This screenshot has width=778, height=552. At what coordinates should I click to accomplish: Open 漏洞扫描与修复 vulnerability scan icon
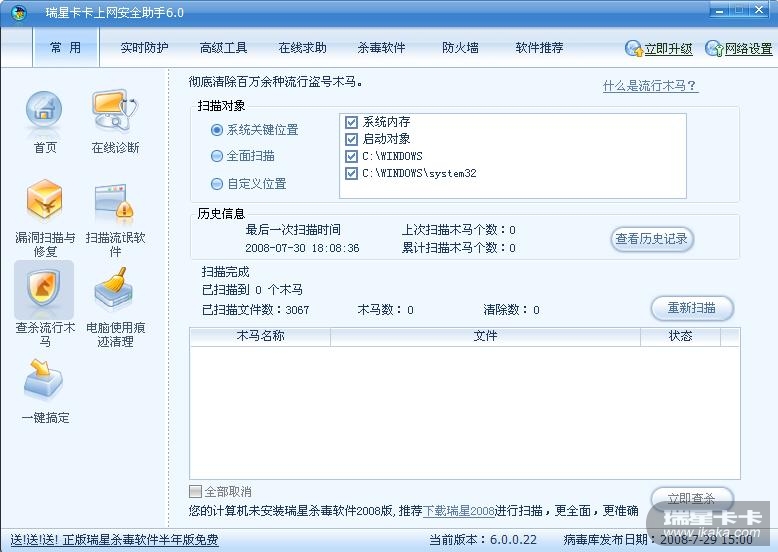click(45, 200)
